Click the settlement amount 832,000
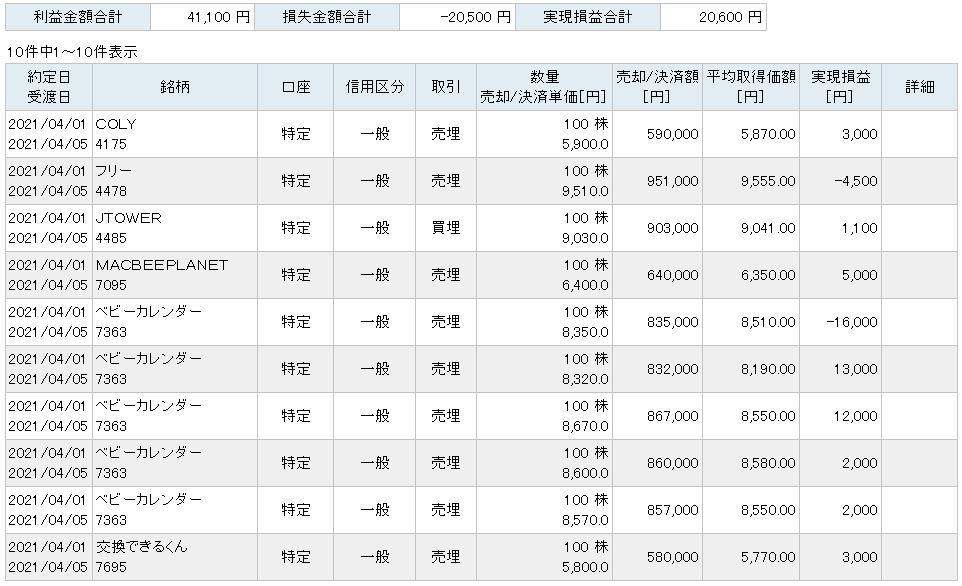This screenshot has width=962, height=586. point(672,369)
